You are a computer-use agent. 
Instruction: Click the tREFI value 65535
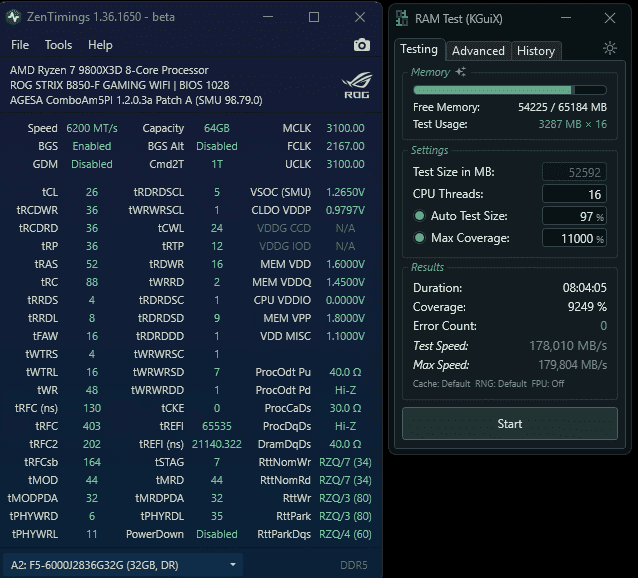point(217,426)
